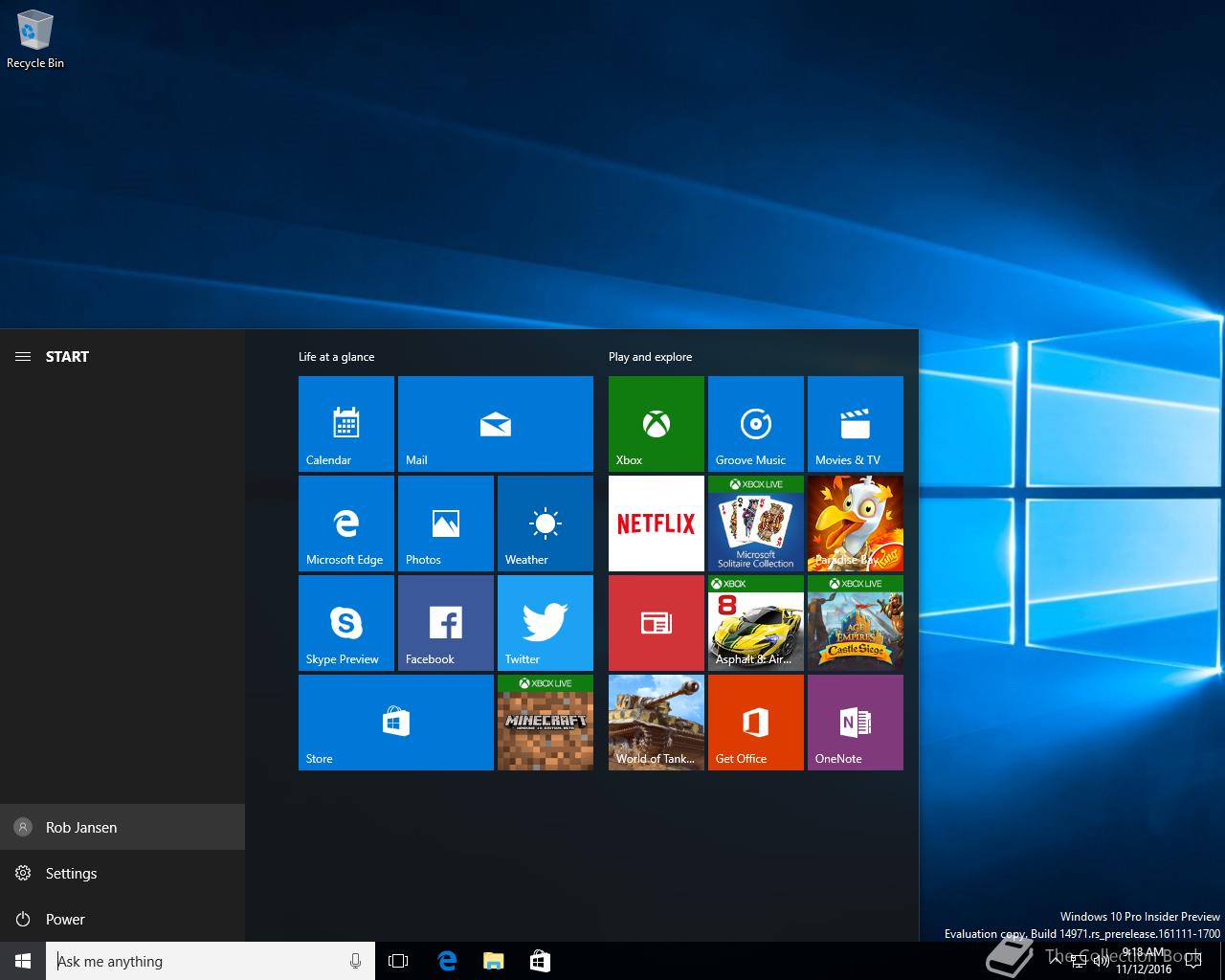Launch the World of Tanks tile

[x=657, y=723]
